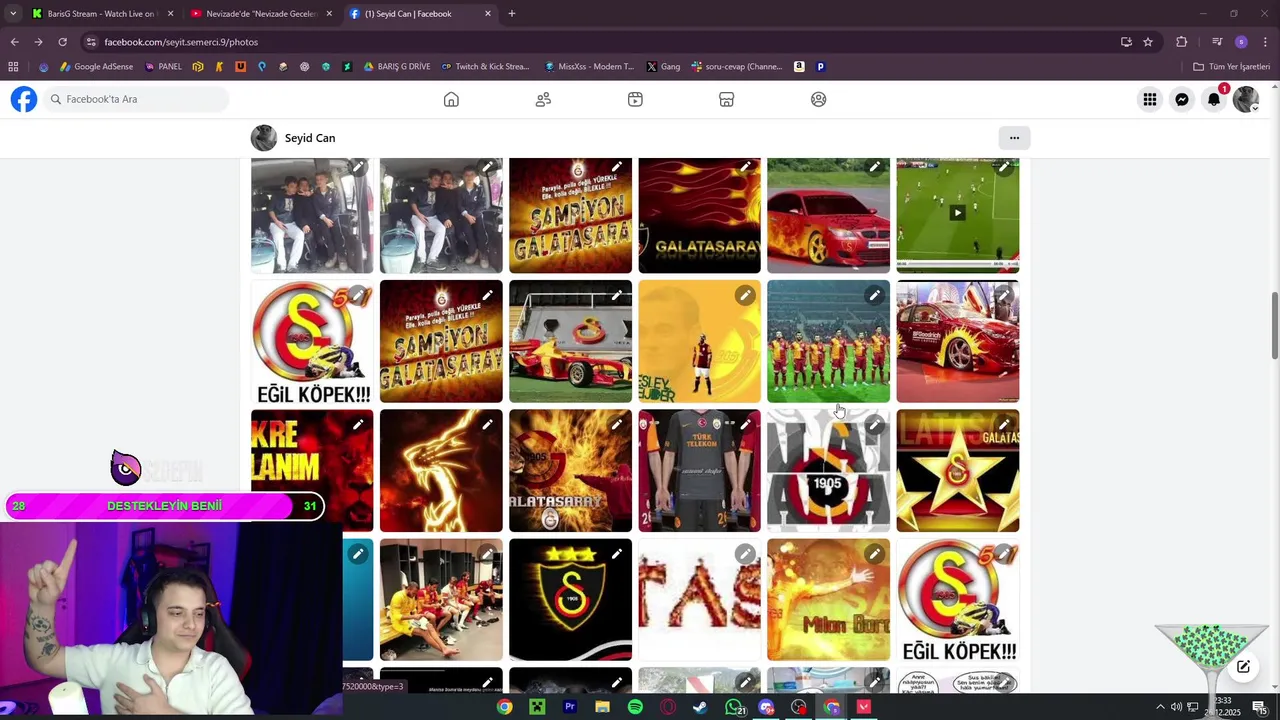Bookmark this page with the star icon

pyautogui.click(x=1148, y=42)
